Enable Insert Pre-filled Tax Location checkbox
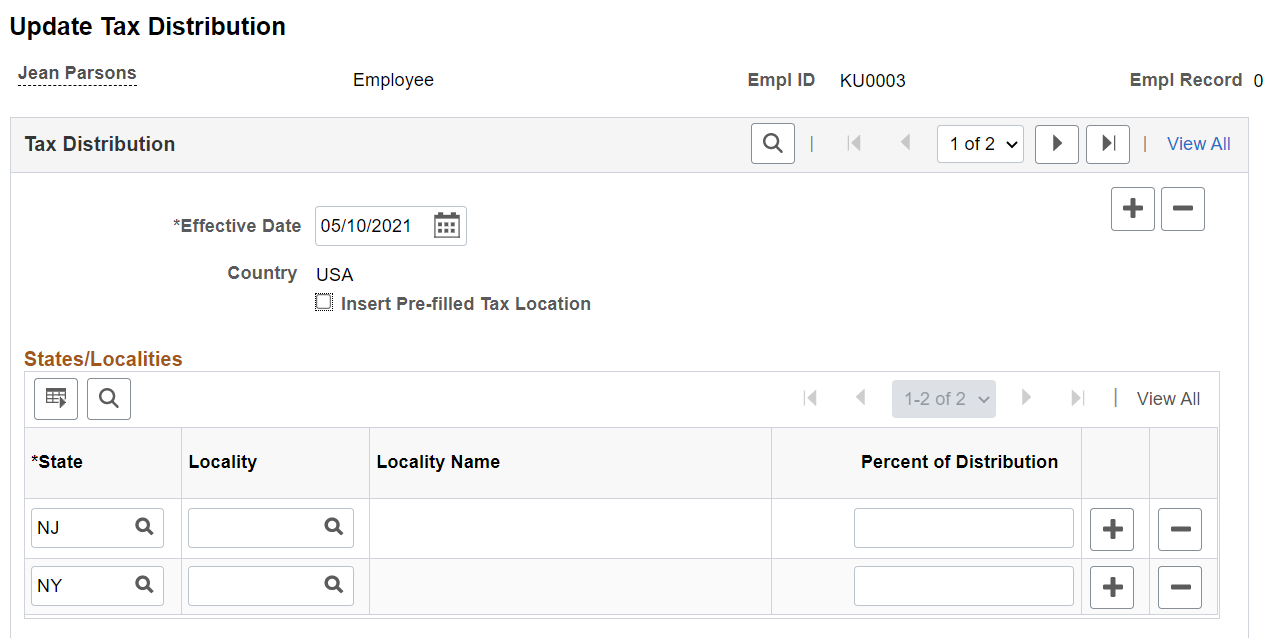This screenshot has height=638, width=1272. click(324, 302)
